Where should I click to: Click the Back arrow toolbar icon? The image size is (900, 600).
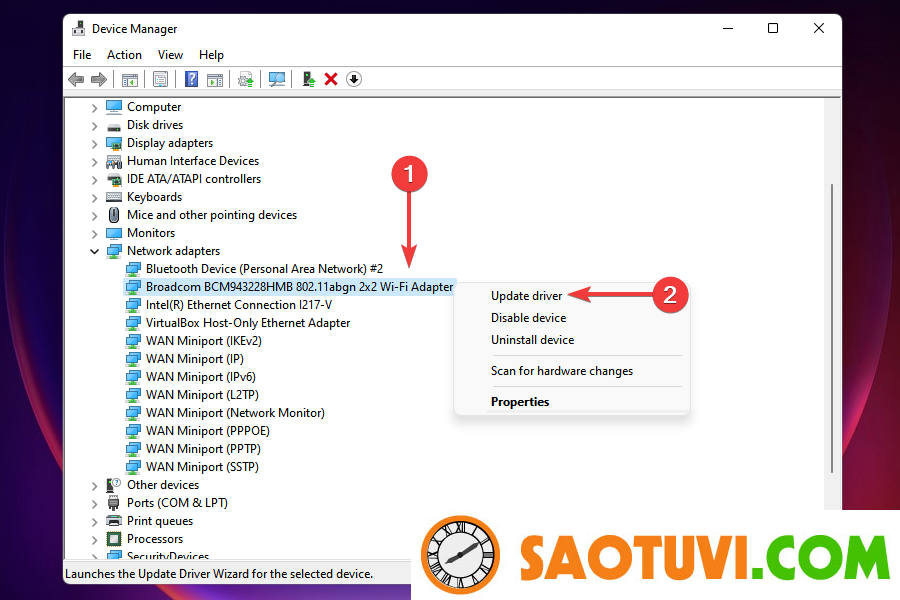[76, 79]
